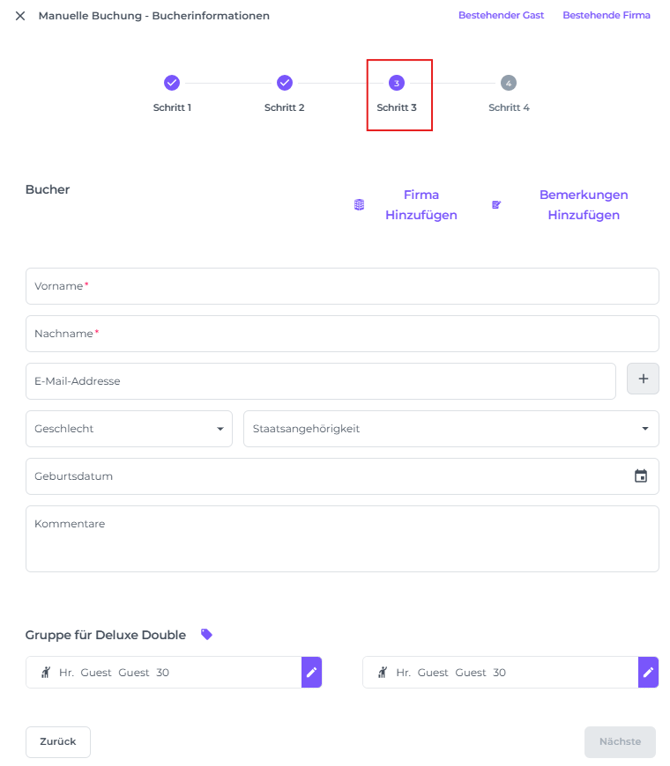Click into the Nachname field

[x=342, y=334]
